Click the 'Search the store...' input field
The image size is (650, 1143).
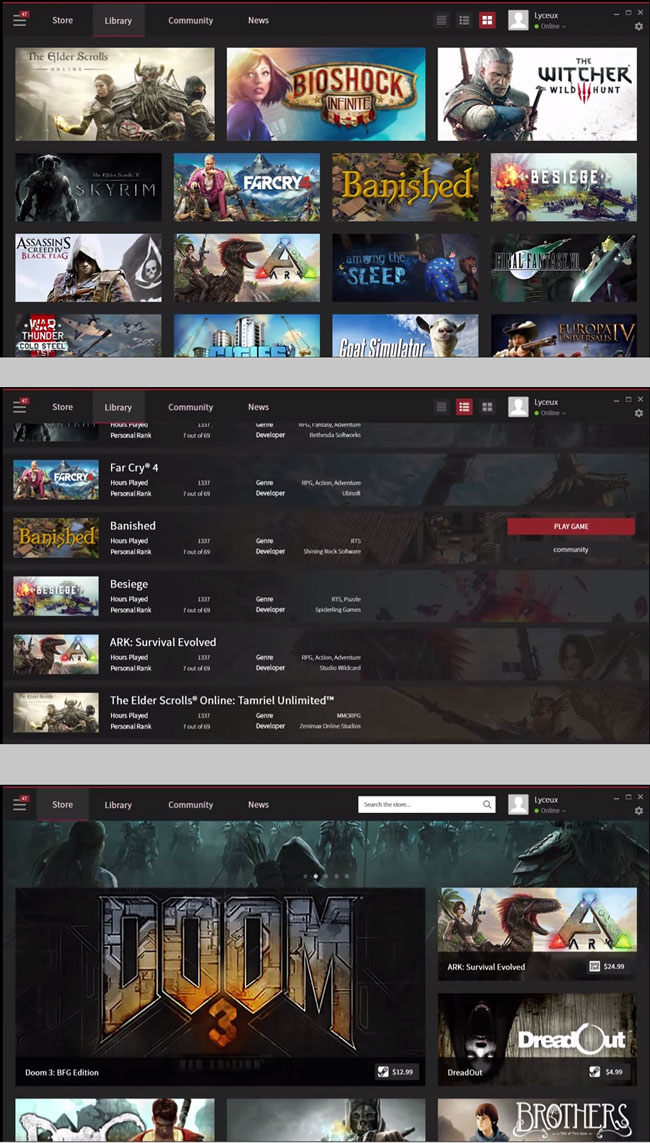(420, 804)
